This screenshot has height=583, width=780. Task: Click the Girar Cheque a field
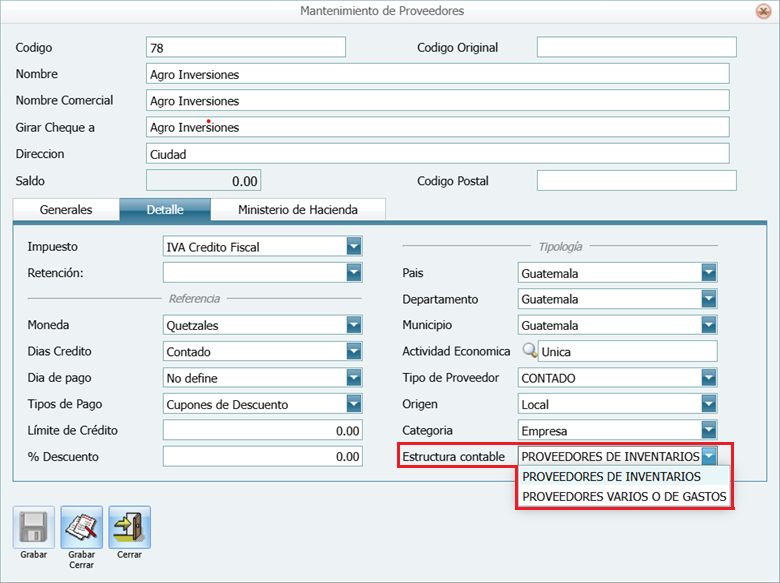pyautogui.click(x=438, y=127)
